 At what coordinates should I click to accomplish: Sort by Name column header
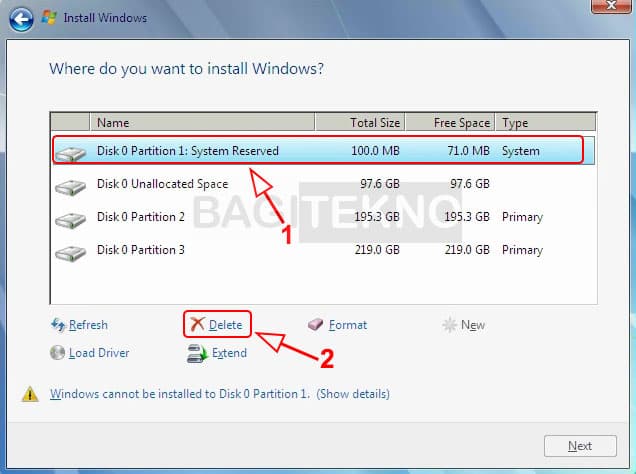click(202, 122)
